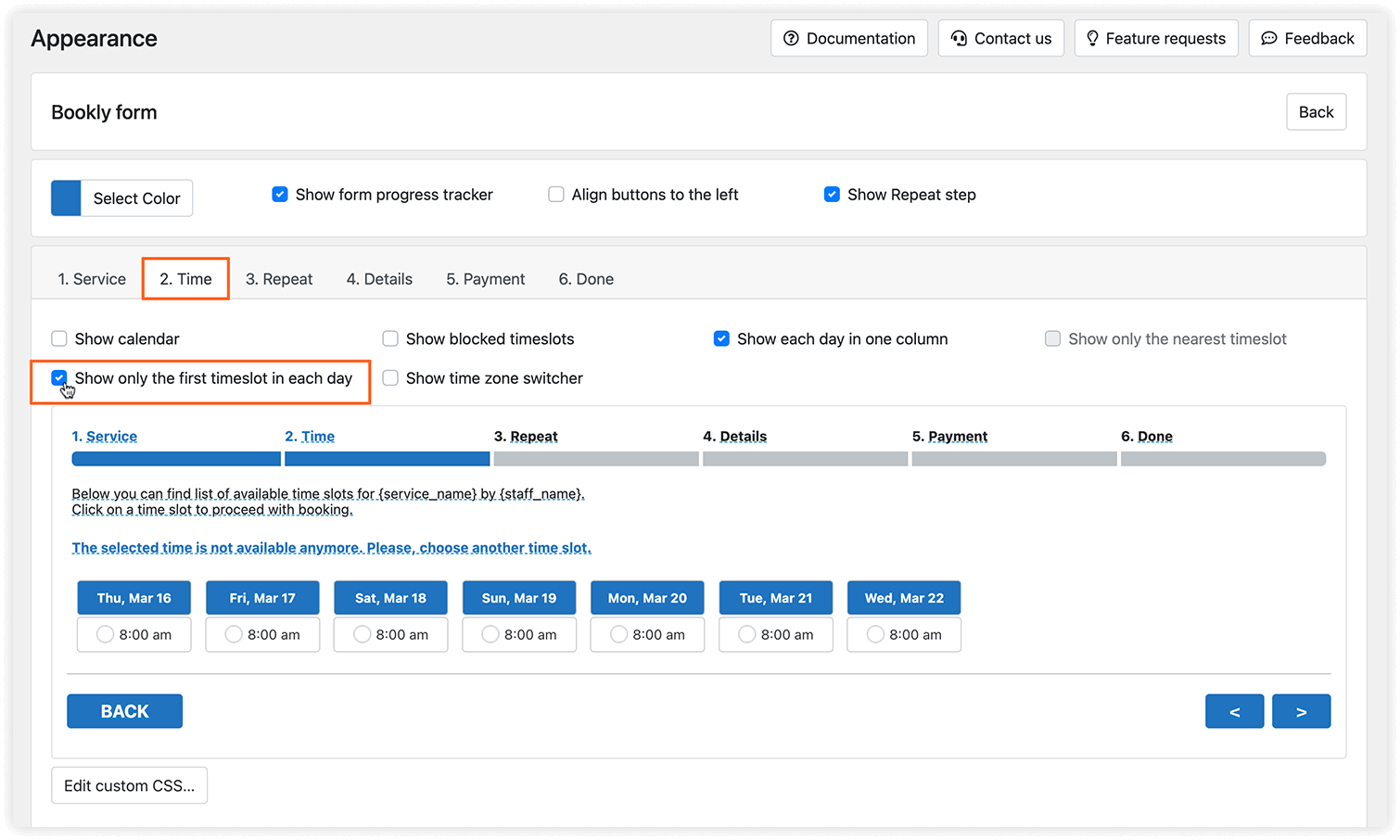Viewport: 1400px width, 840px height.
Task: Select 8:00 am slot for Tue, Mar 21
Action: (x=776, y=634)
